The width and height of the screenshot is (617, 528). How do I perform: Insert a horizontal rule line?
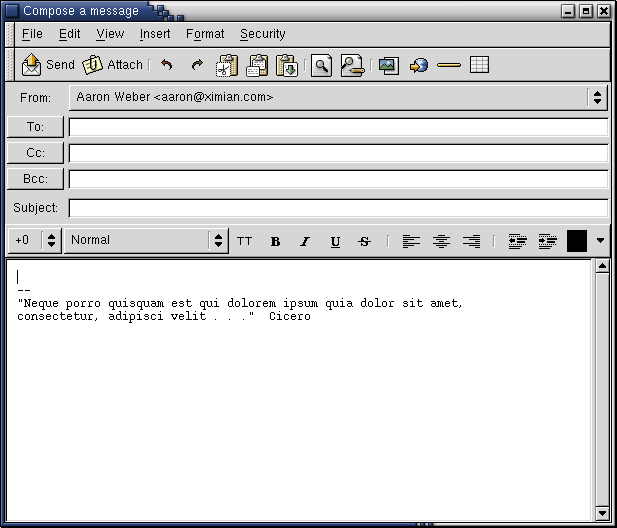(449, 65)
